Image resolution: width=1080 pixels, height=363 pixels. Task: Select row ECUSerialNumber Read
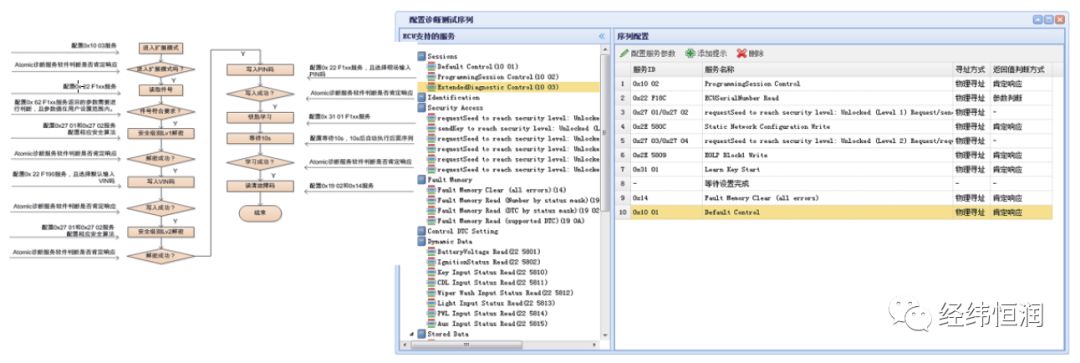pyautogui.click(x=834, y=98)
